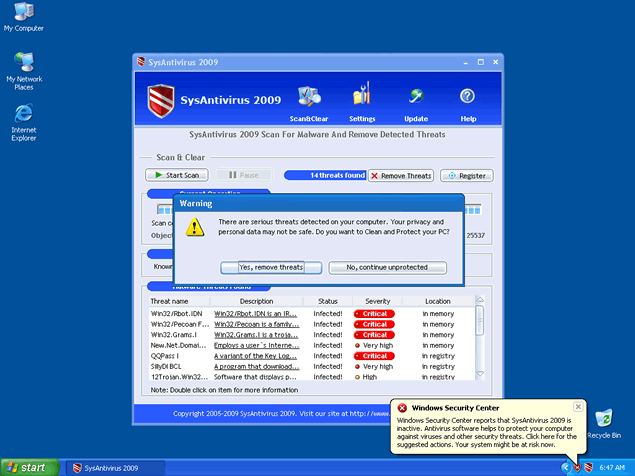Open the Windows Start menu

[x=28, y=467]
